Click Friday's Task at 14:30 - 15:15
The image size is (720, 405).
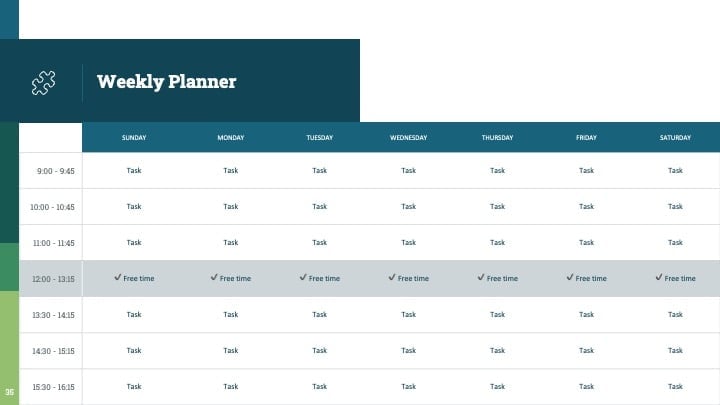pyautogui.click(x=586, y=350)
